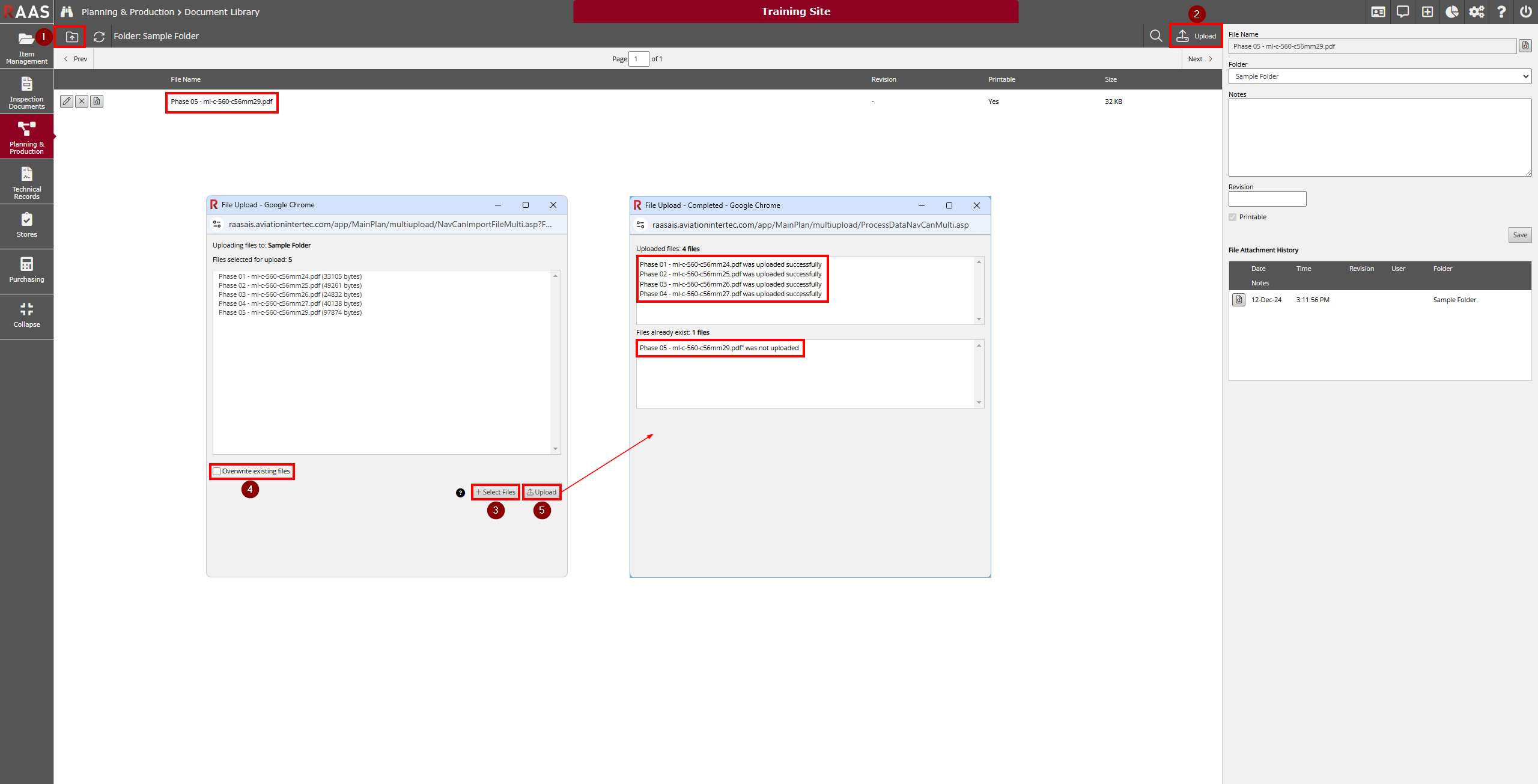This screenshot has width=1538, height=784.
Task: Click the Revision input field
Action: 1267,199
